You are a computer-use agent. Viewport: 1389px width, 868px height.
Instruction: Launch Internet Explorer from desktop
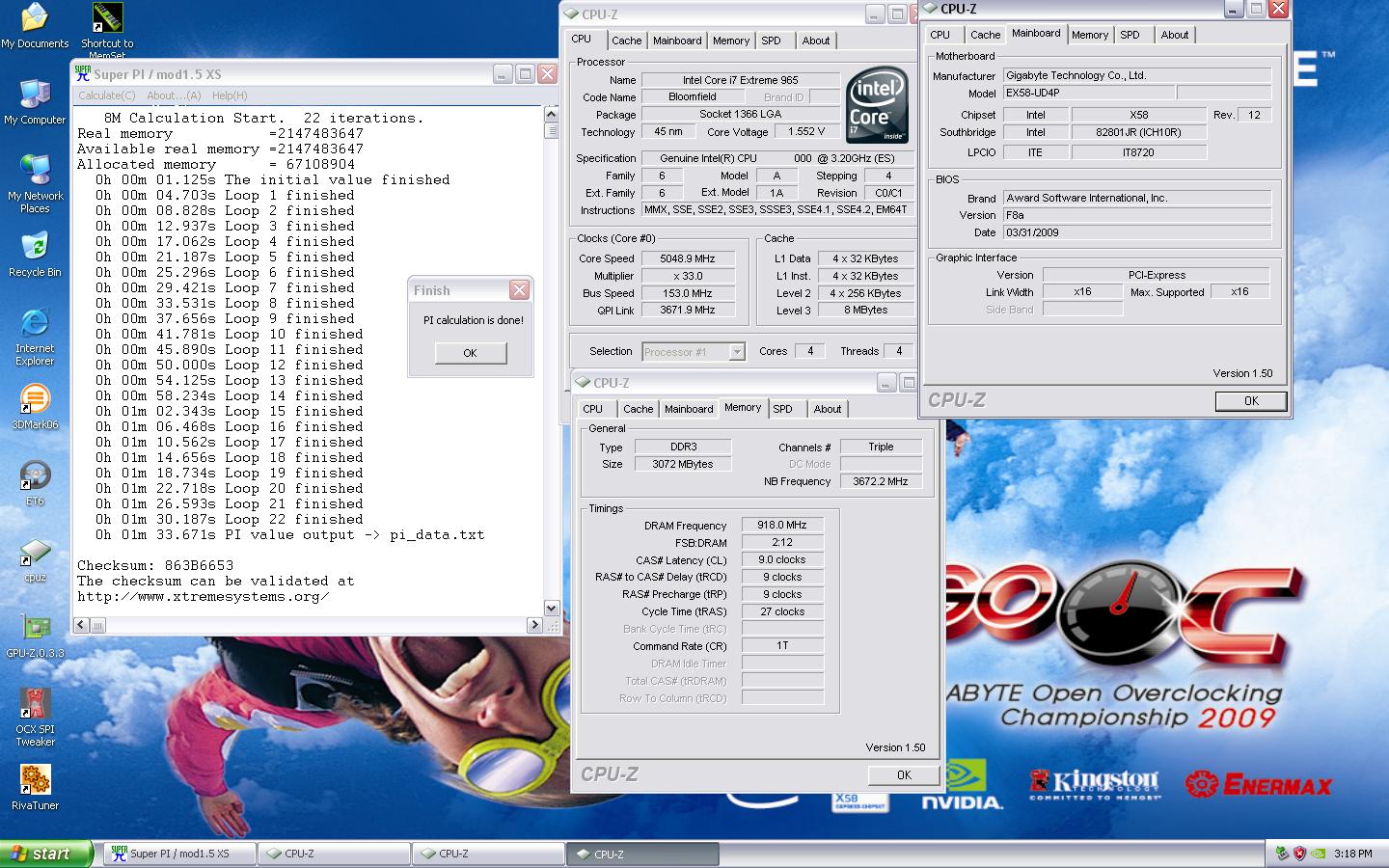tap(35, 338)
